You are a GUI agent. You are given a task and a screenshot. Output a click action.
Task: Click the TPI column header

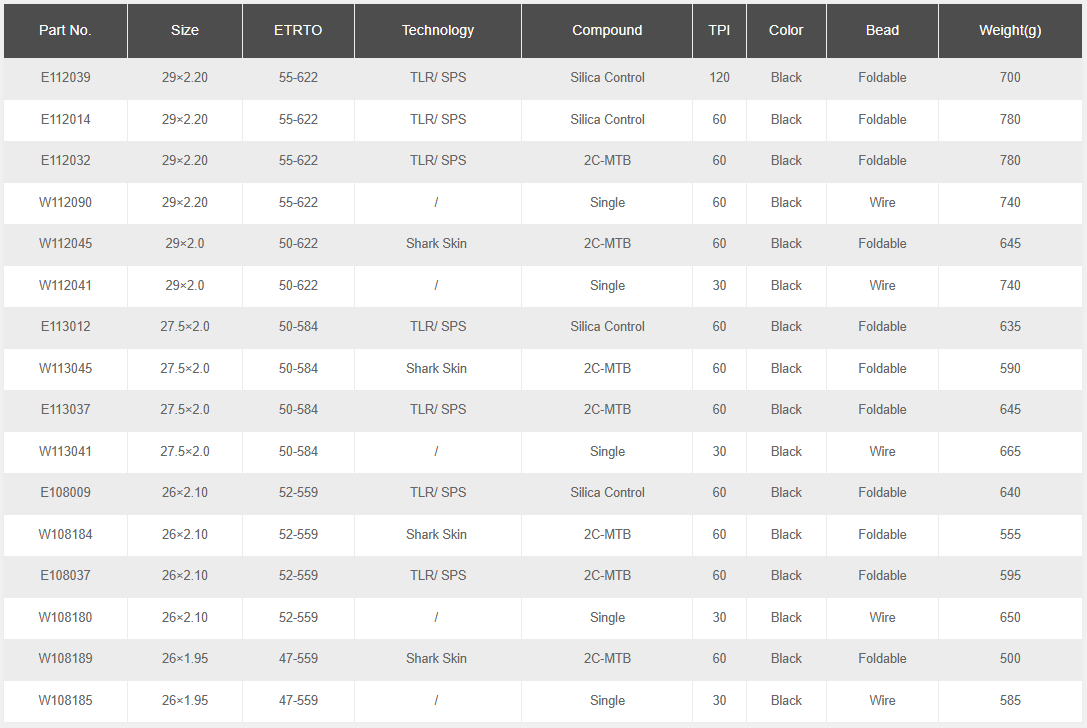point(719,30)
